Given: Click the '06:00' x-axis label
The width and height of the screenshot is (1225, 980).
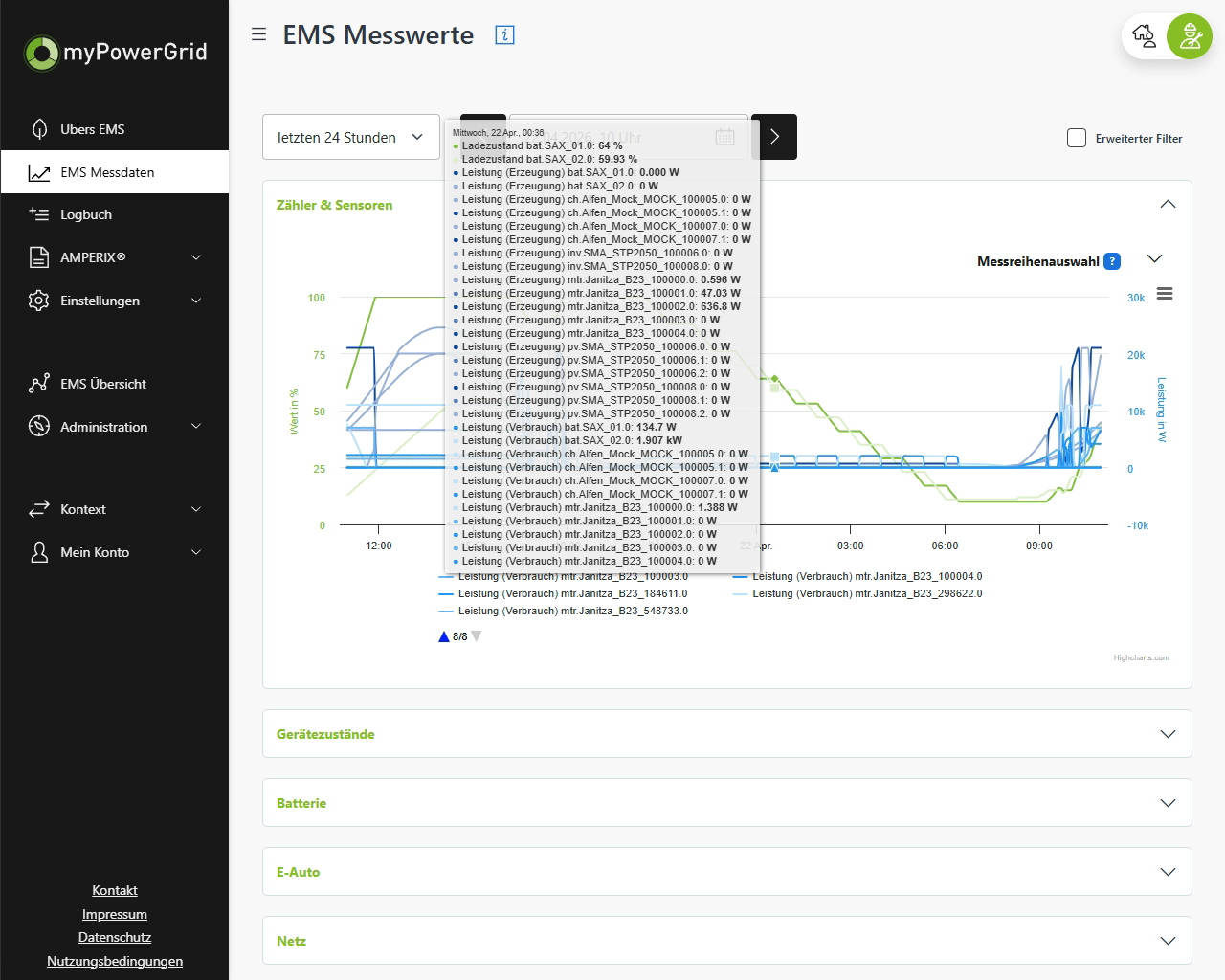Looking at the screenshot, I should (945, 546).
